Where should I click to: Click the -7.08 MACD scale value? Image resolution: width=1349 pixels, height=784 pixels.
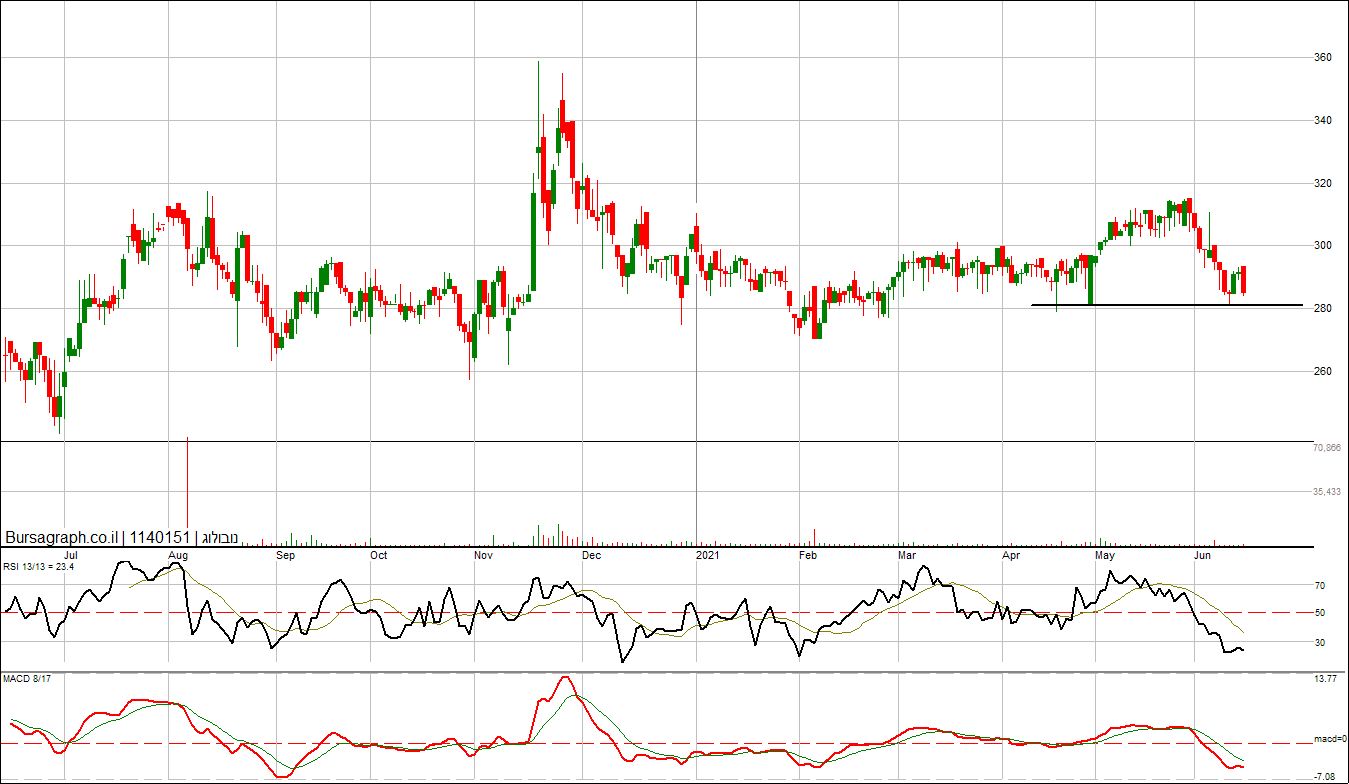(x=1323, y=776)
